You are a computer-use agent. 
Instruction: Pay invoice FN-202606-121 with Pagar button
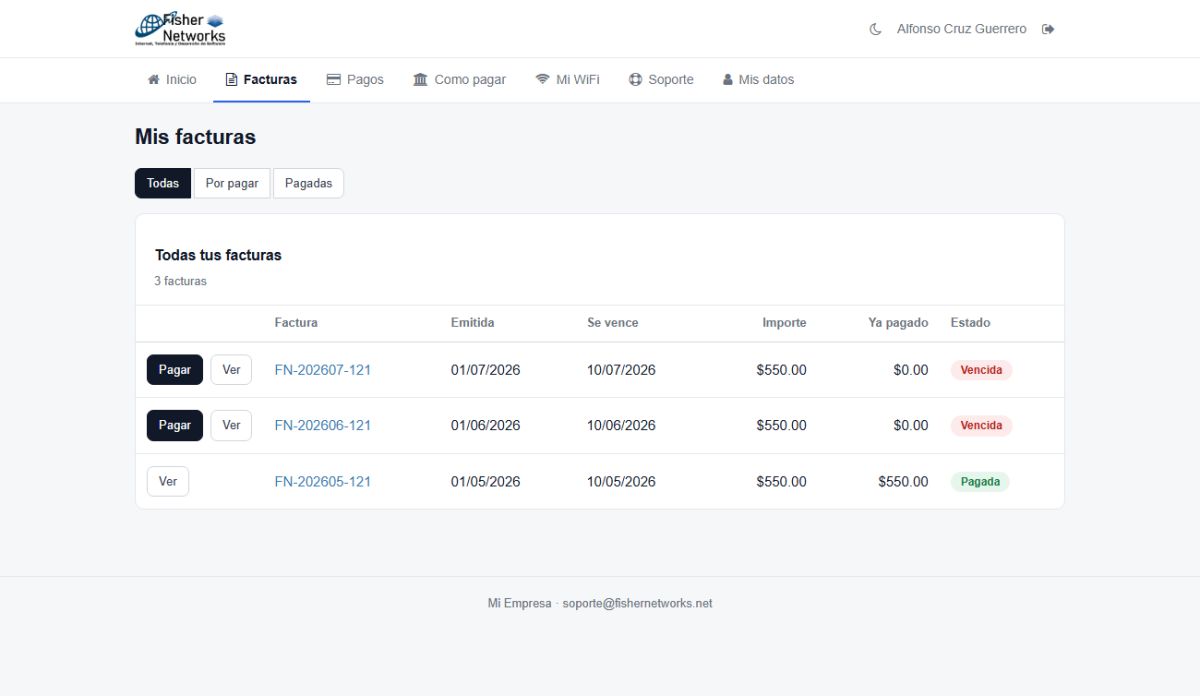[x=175, y=425]
